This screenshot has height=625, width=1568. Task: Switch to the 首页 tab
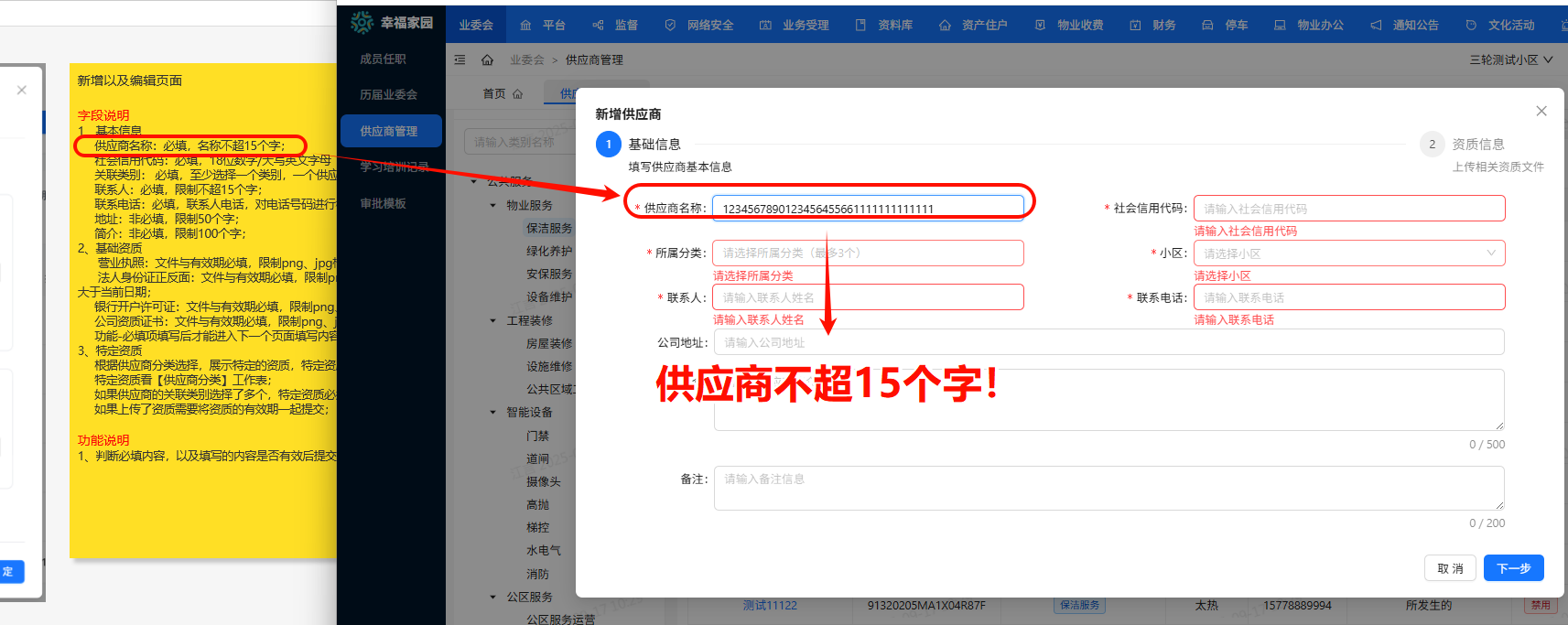(503, 93)
